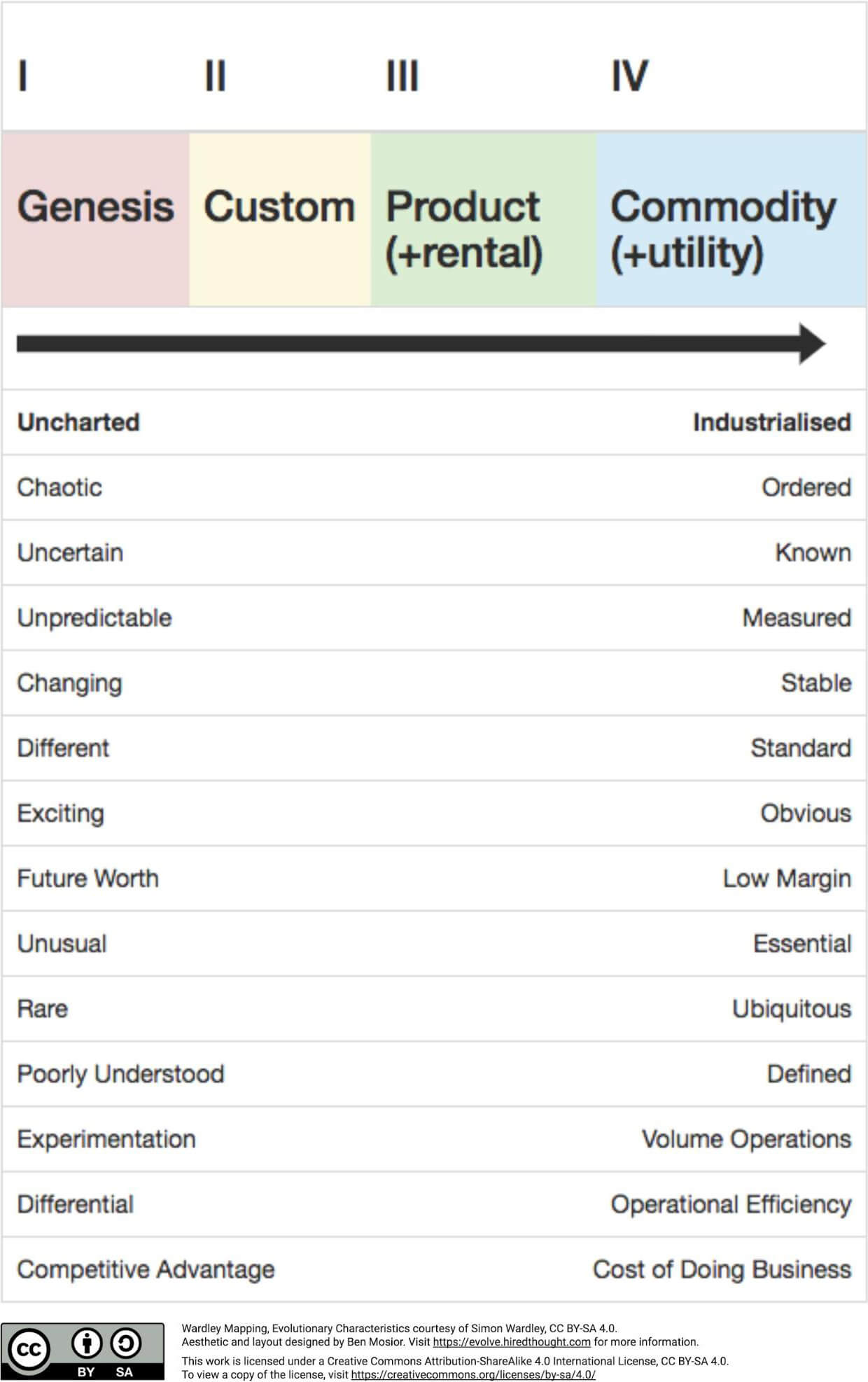Click the Cost of Doing Business label

[722, 1269]
